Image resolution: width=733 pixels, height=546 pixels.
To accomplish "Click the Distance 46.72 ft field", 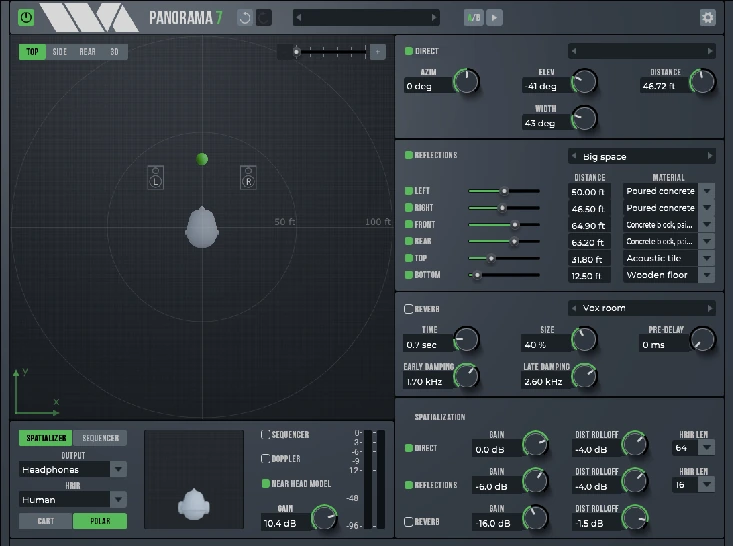I will click(x=664, y=86).
